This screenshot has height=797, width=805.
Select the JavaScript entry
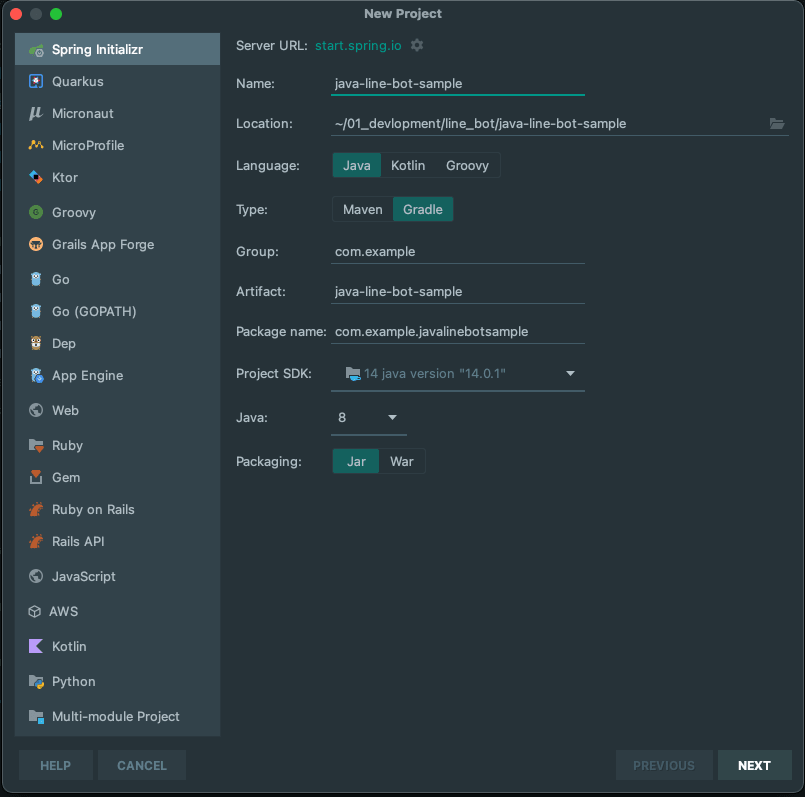[118, 576]
